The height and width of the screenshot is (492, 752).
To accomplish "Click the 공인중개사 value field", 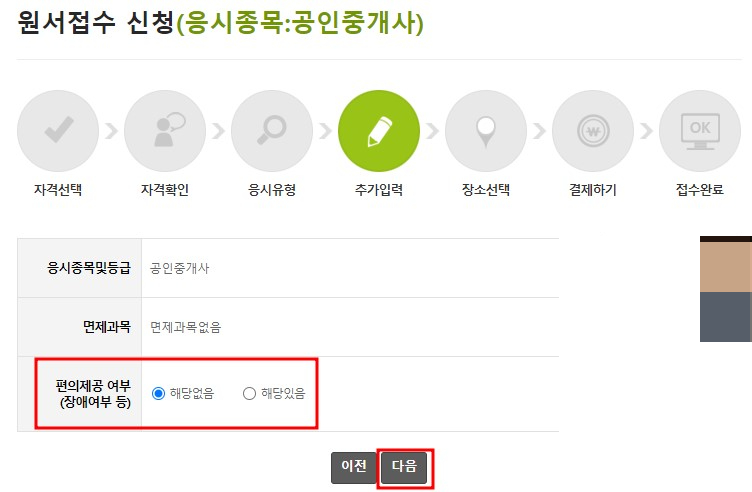I will 350,268.
